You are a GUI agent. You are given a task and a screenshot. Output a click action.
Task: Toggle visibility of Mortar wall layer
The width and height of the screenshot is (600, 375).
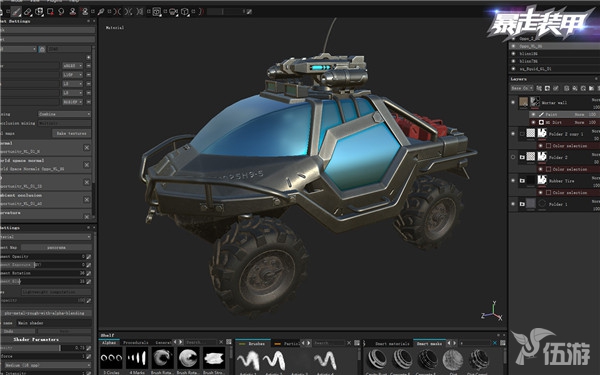(513, 102)
